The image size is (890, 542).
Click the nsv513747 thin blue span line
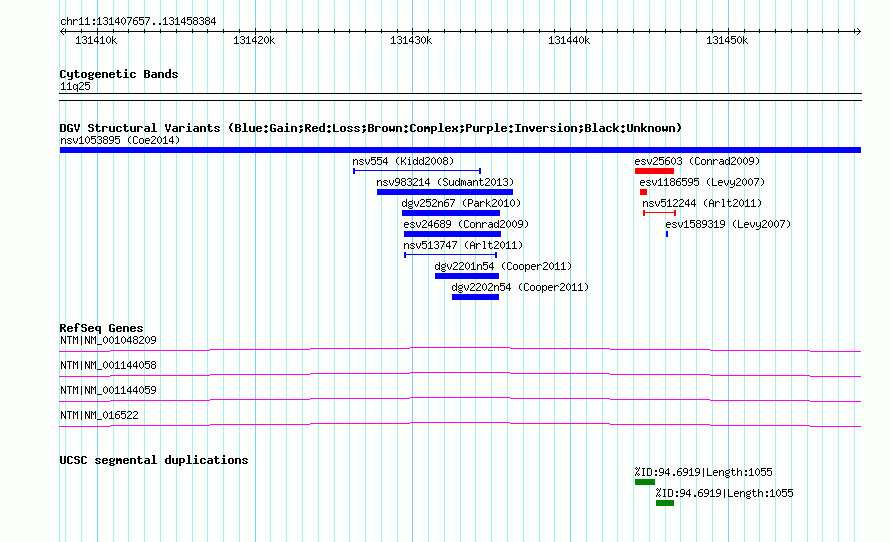(x=451, y=255)
